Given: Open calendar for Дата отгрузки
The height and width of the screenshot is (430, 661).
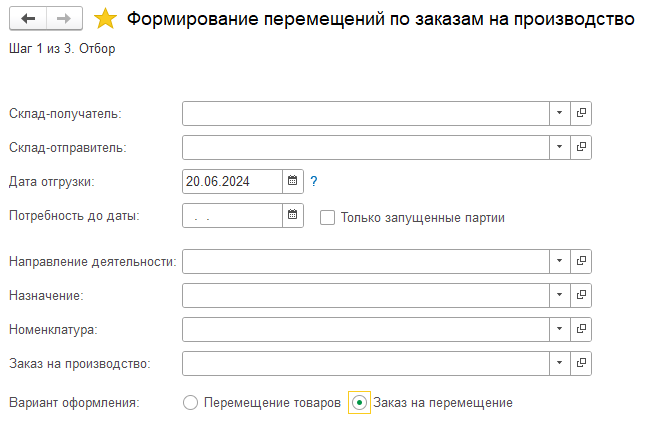Looking at the screenshot, I should 293,181.
